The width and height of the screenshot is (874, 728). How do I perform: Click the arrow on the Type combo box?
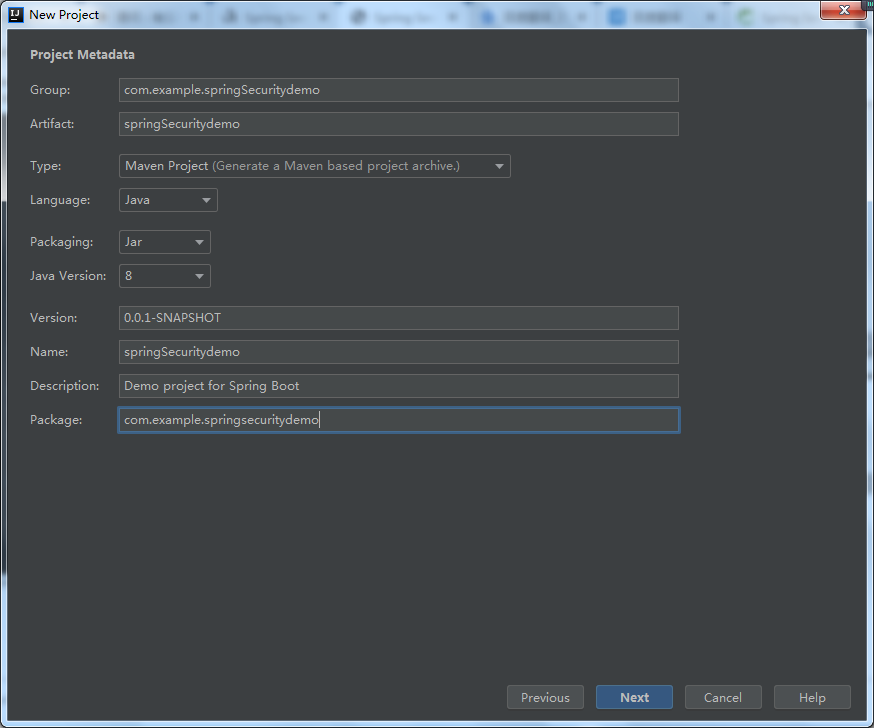coord(499,167)
